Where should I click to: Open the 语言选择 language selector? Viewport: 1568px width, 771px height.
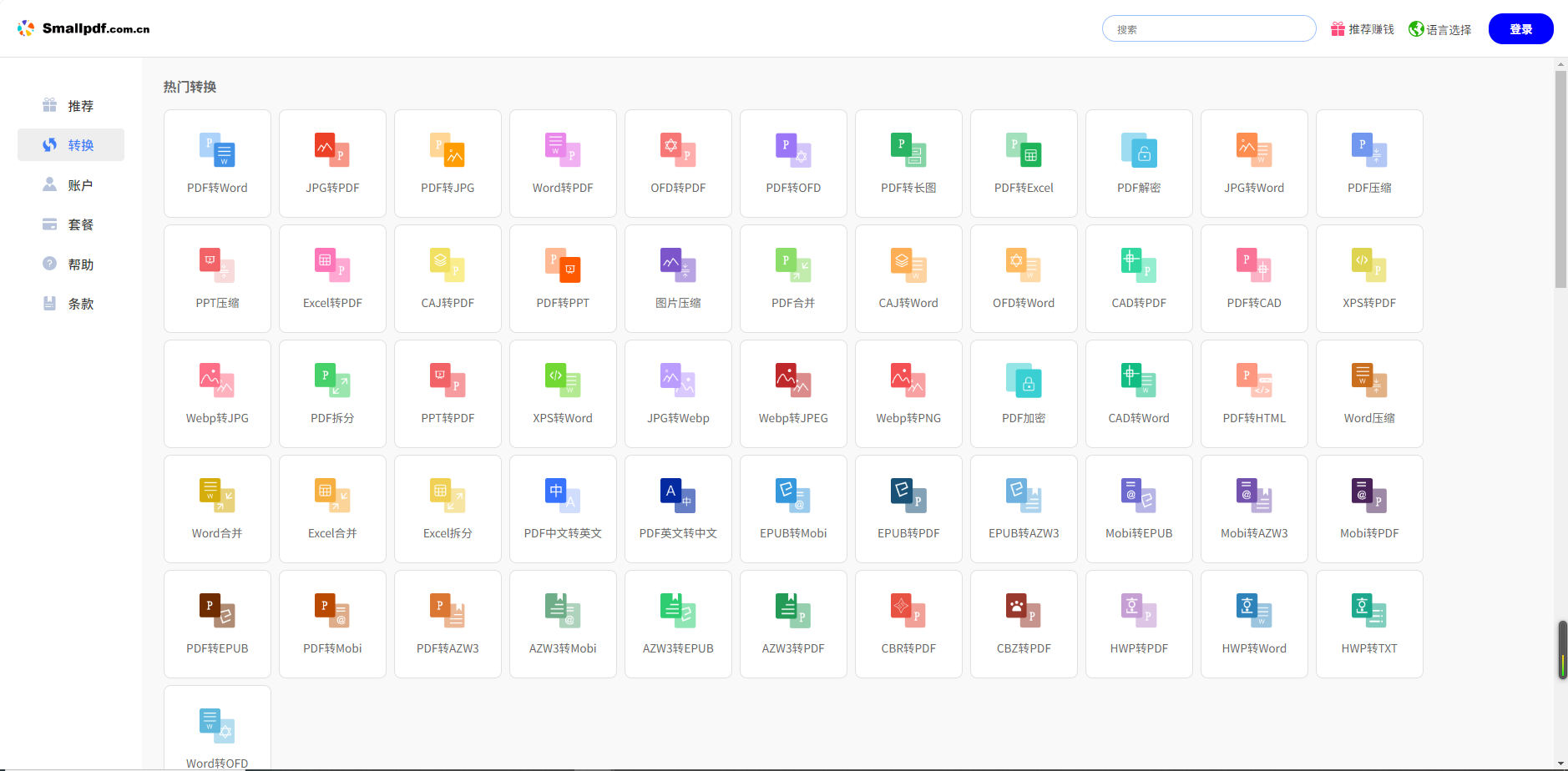click(1439, 29)
